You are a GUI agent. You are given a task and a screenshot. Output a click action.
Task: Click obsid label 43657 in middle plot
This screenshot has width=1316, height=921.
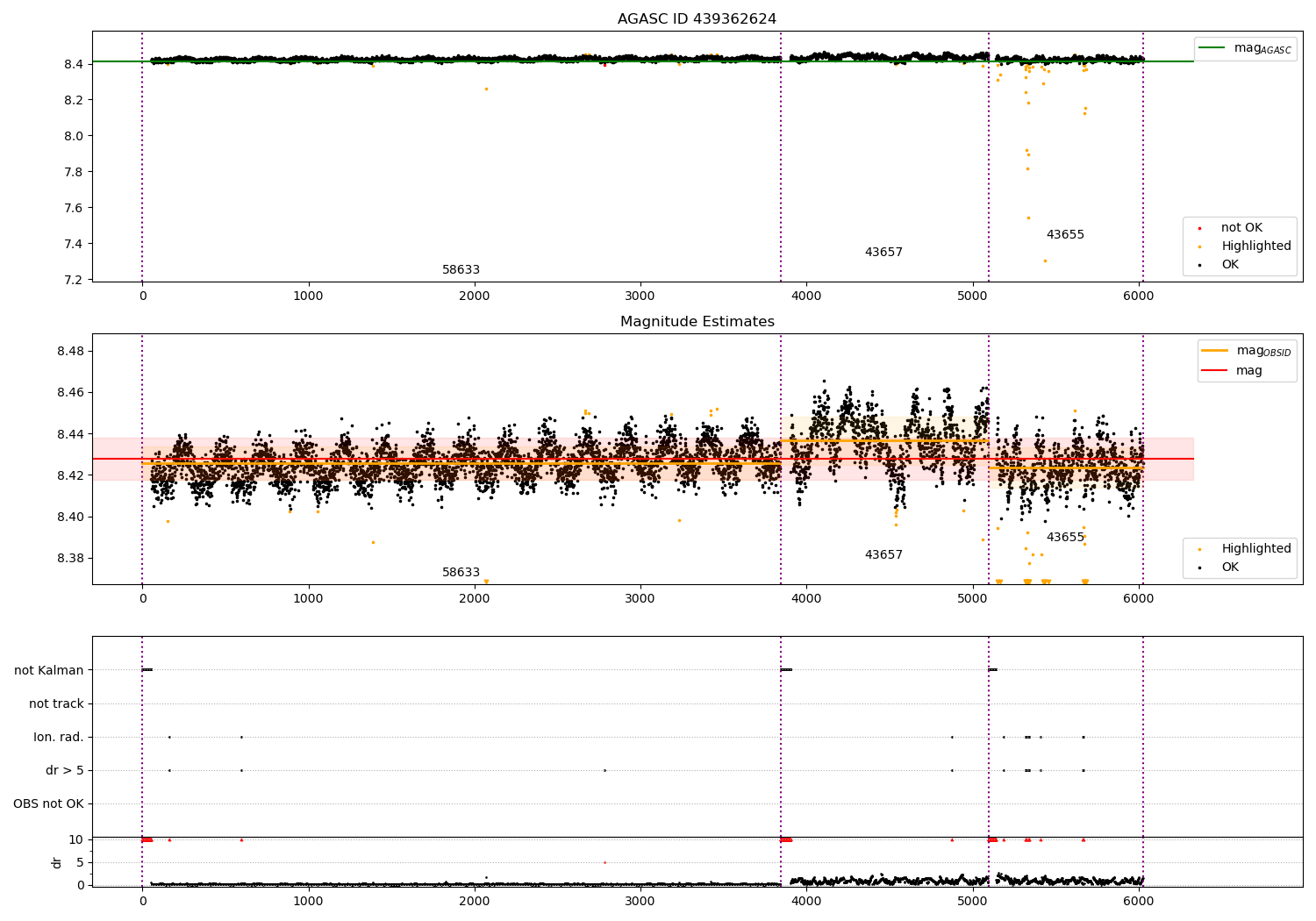pos(883,554)
